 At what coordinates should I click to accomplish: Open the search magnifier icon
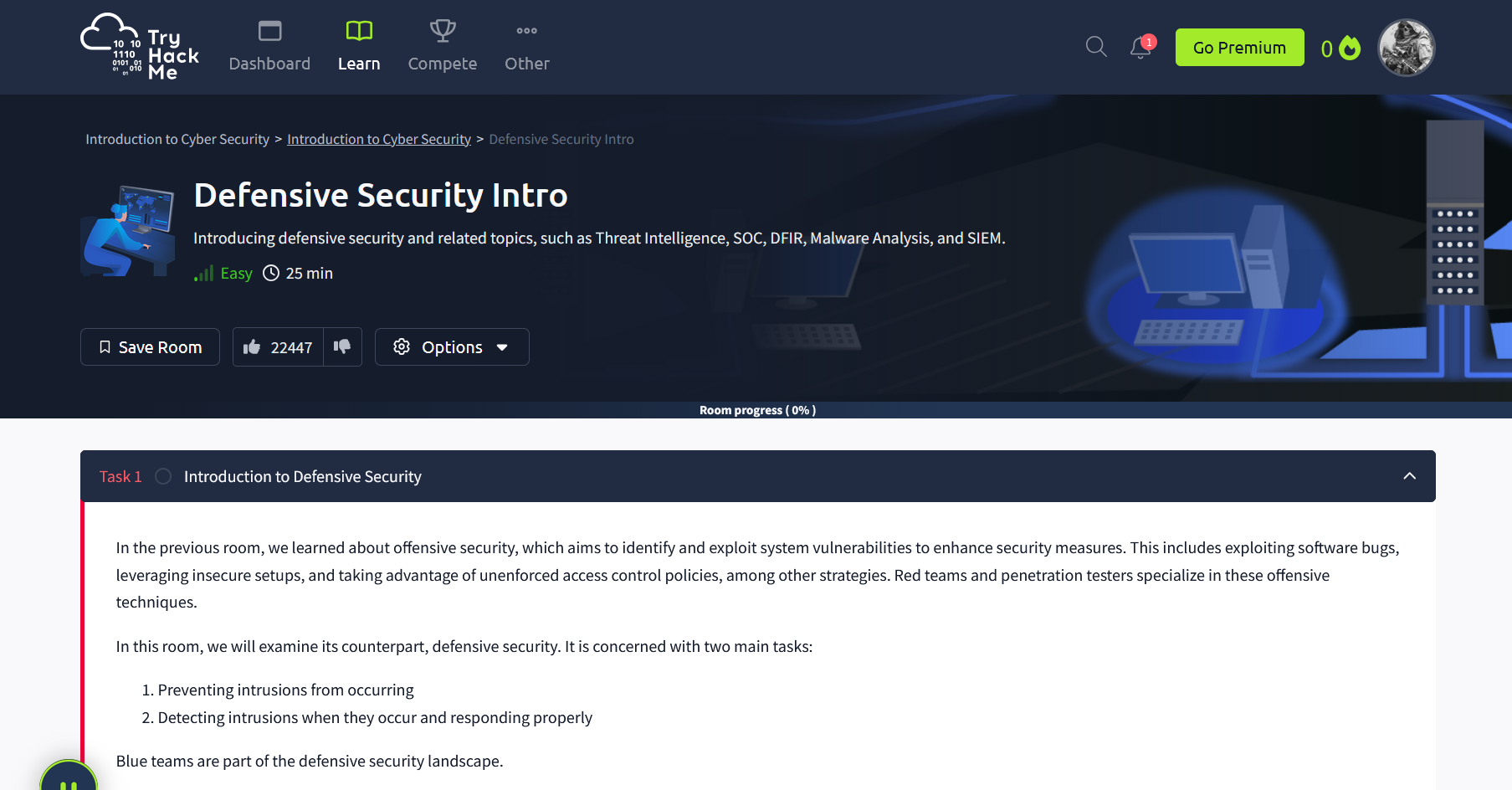click(1095, 47)
